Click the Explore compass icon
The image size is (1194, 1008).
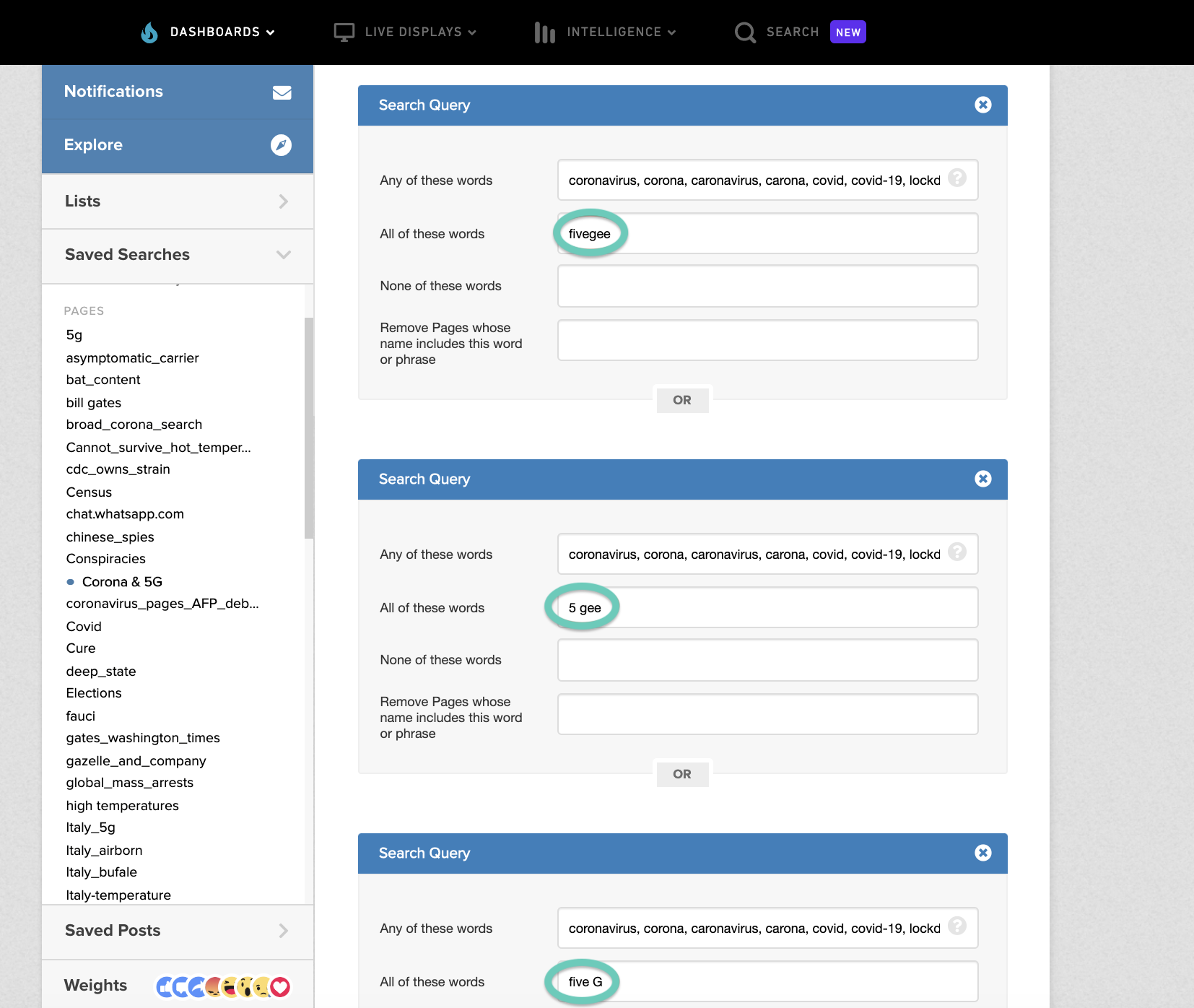tap(281, 145)
